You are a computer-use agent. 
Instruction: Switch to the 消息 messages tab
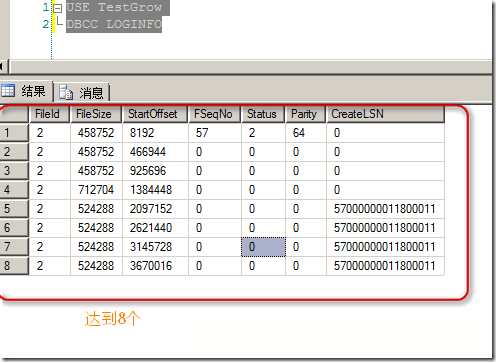tap(81, 92)
